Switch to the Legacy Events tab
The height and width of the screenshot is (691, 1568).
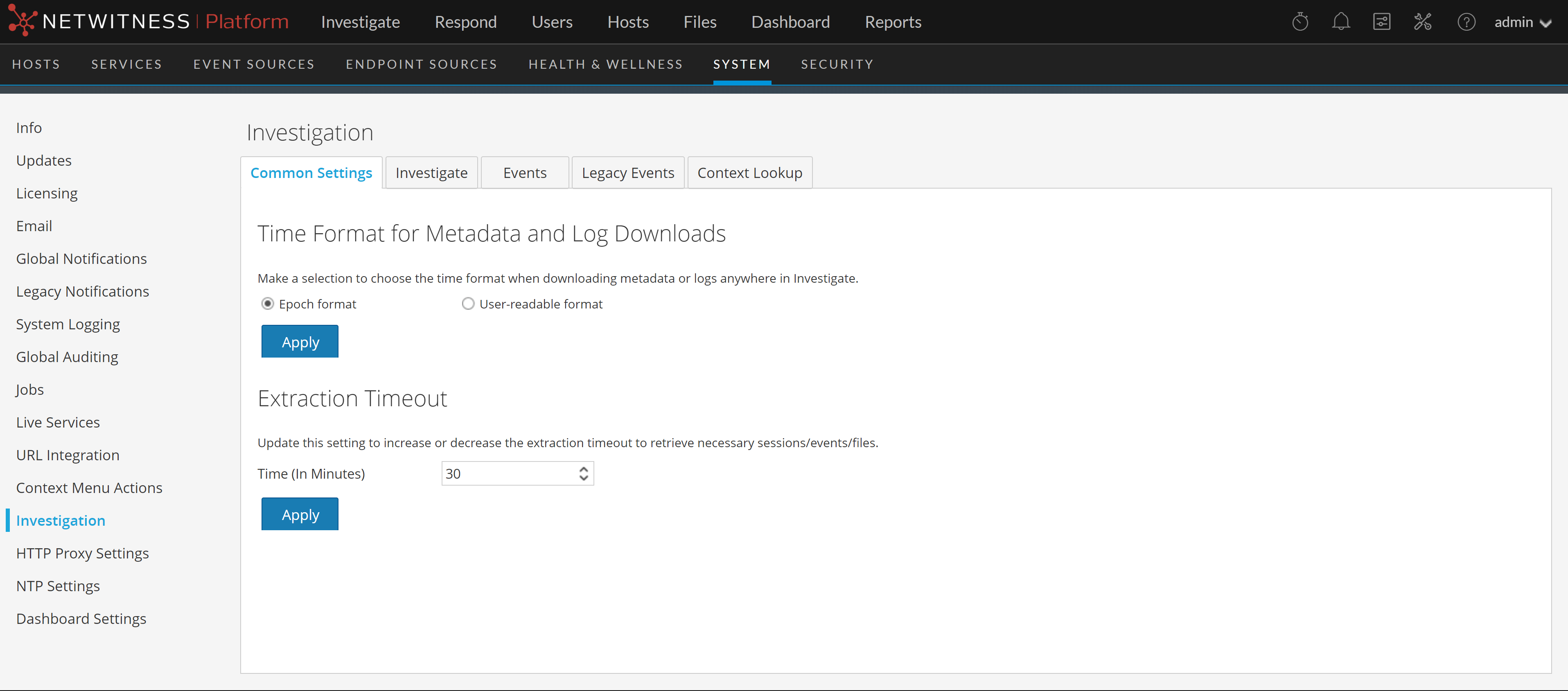(627, 173)
